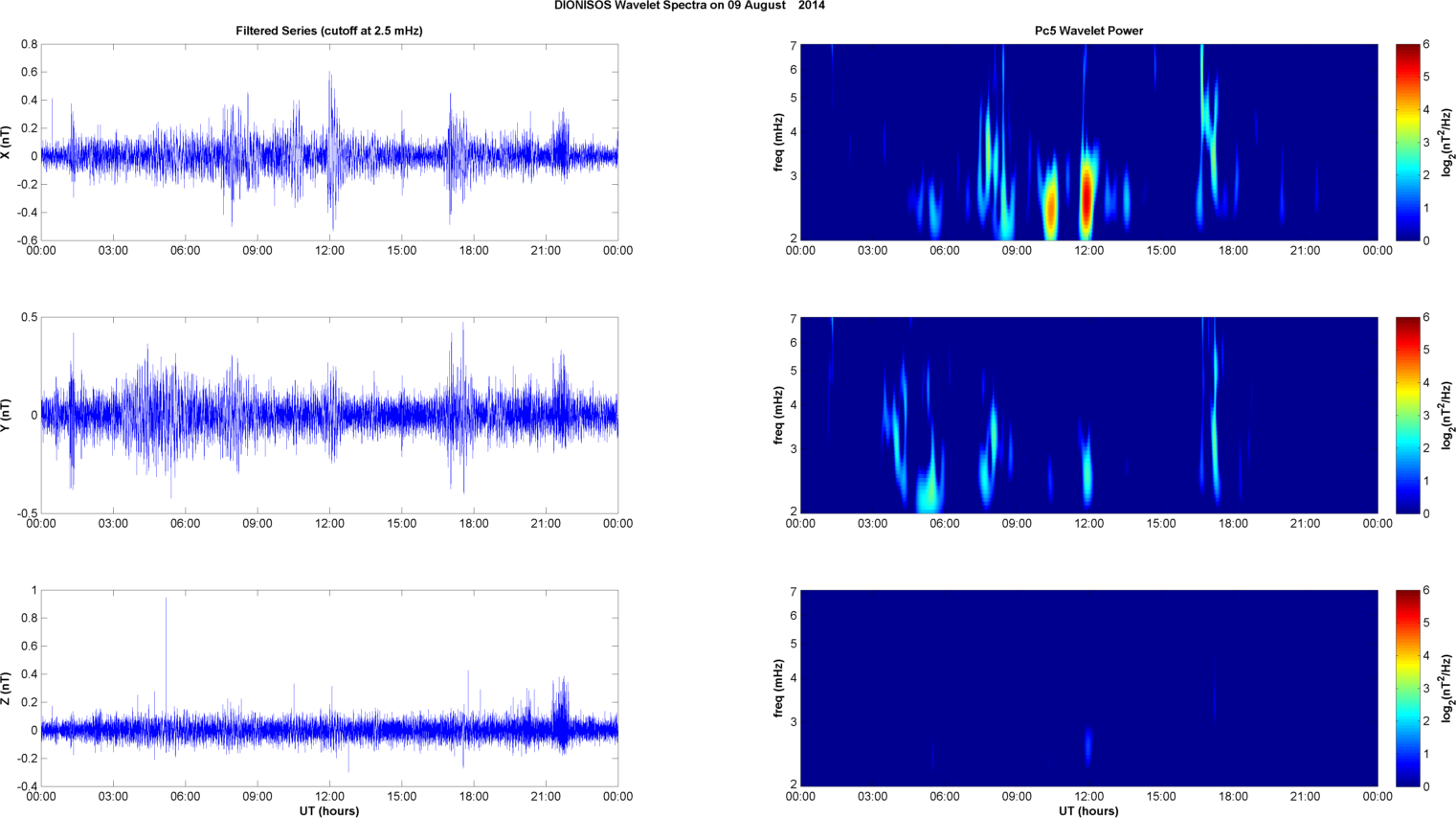
Task: Click the "0.8" tick on the X (nT) axis
Action: pos(29,44)
